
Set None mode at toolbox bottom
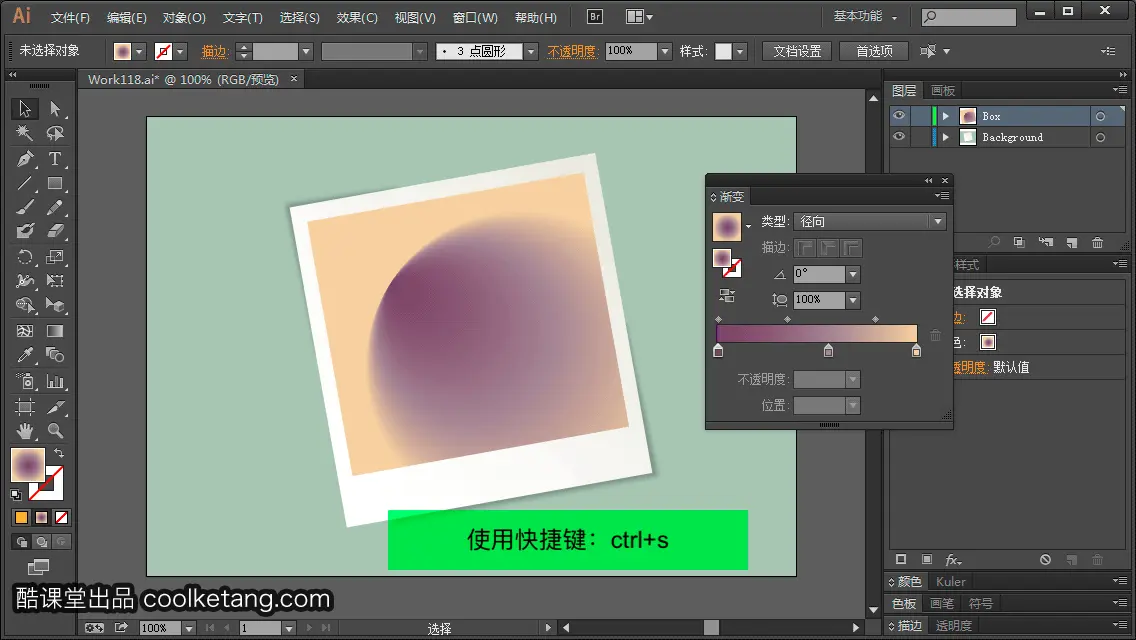click(62, 518)
